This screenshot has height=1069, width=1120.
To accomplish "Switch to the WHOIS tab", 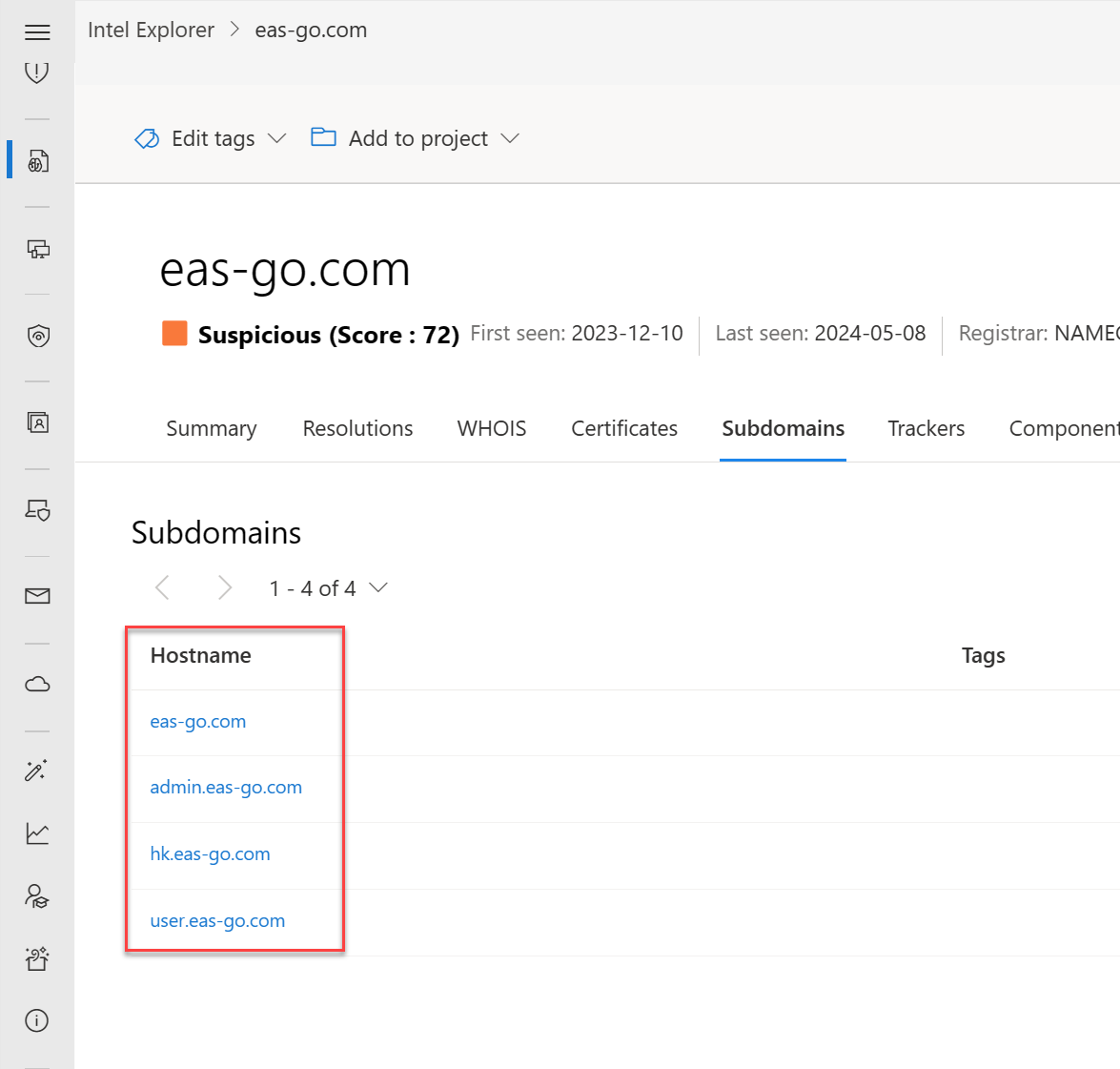I will tap(492, 428).
